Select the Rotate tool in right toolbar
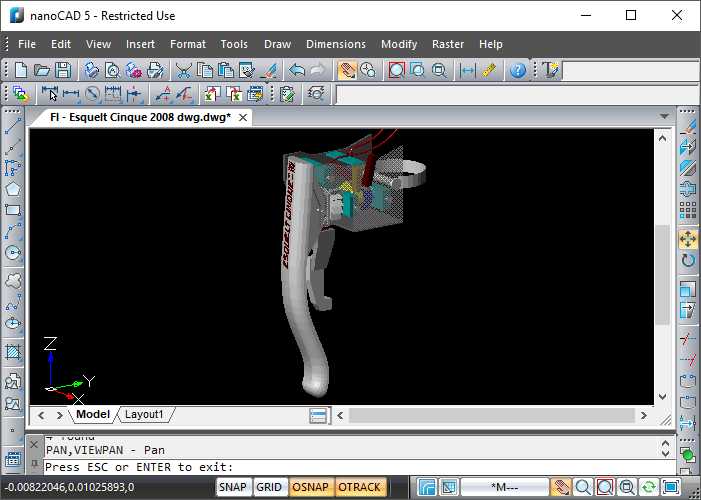 coord(688,261)
